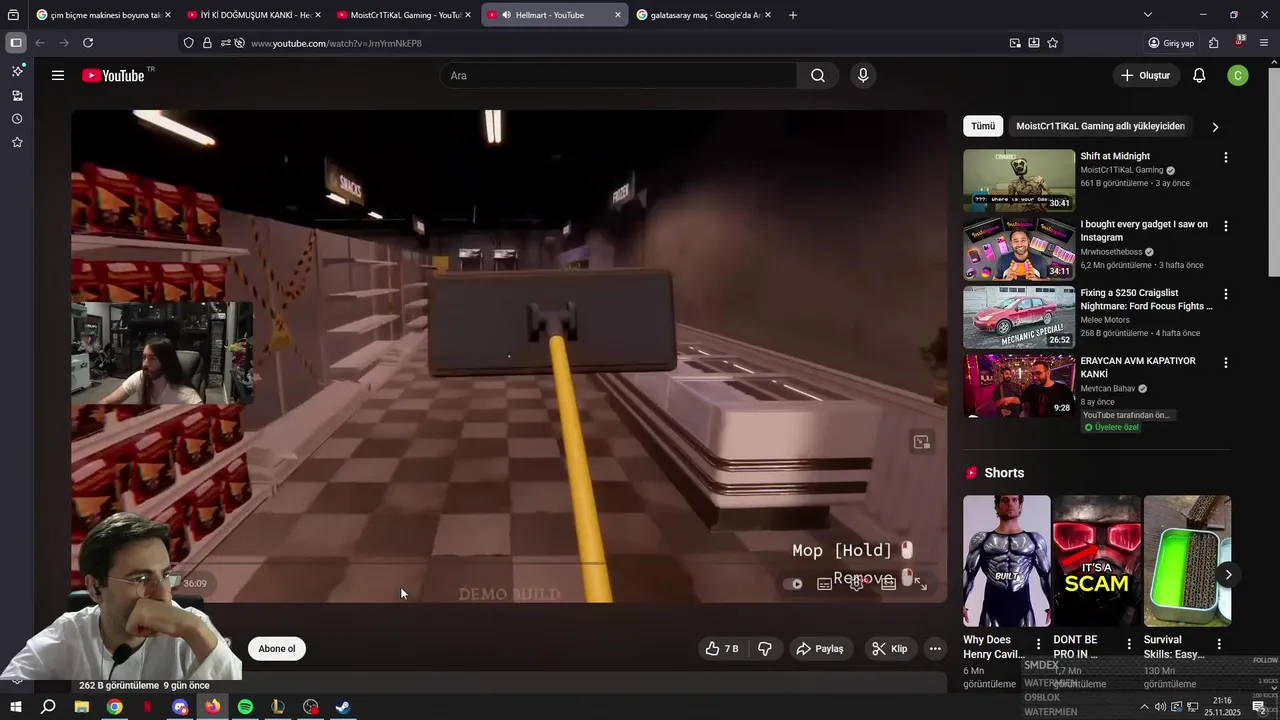Screen dimensions: 1280x720
Task: Go back in browser history
Action: click(40, 43)
